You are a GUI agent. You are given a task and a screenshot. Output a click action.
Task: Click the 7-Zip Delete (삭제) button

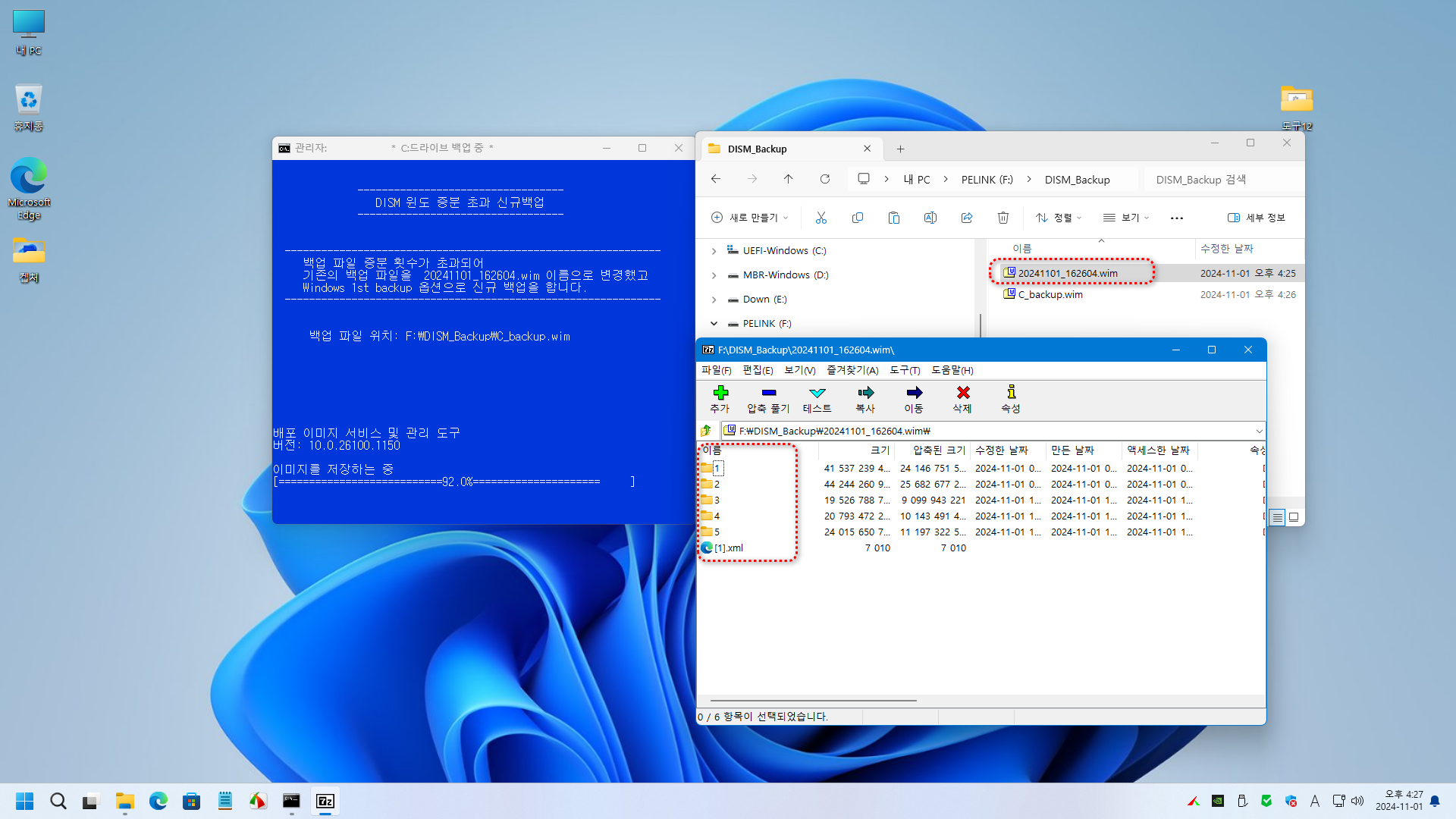(x=962, y=399)
